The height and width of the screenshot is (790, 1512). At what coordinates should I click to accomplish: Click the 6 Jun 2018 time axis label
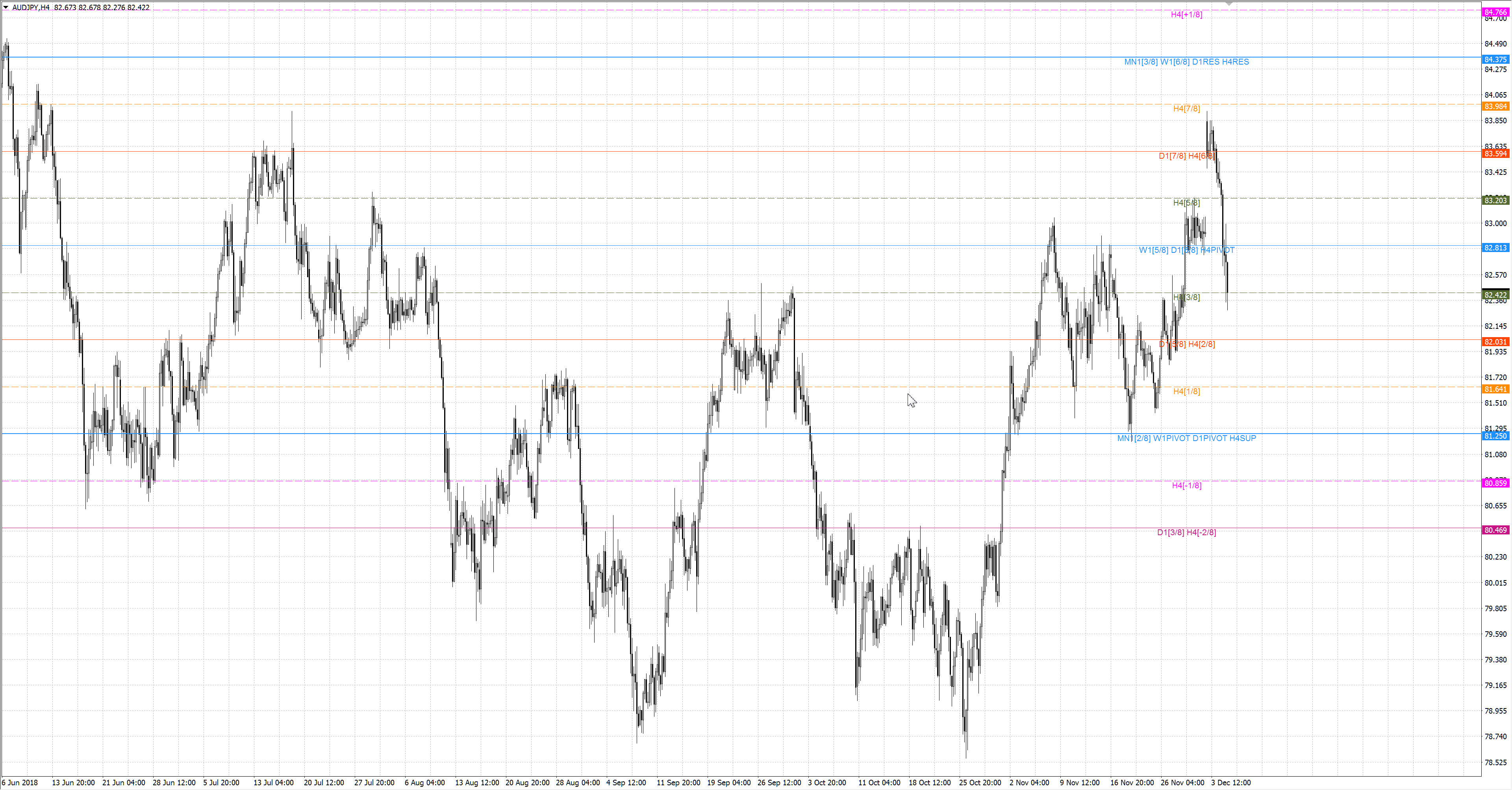[20, 783]
